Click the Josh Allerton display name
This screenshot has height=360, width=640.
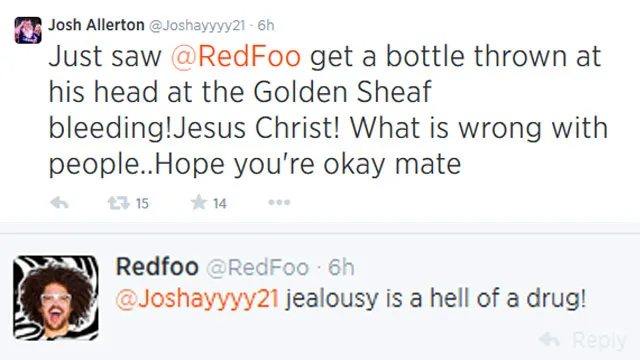click(96, 25)
